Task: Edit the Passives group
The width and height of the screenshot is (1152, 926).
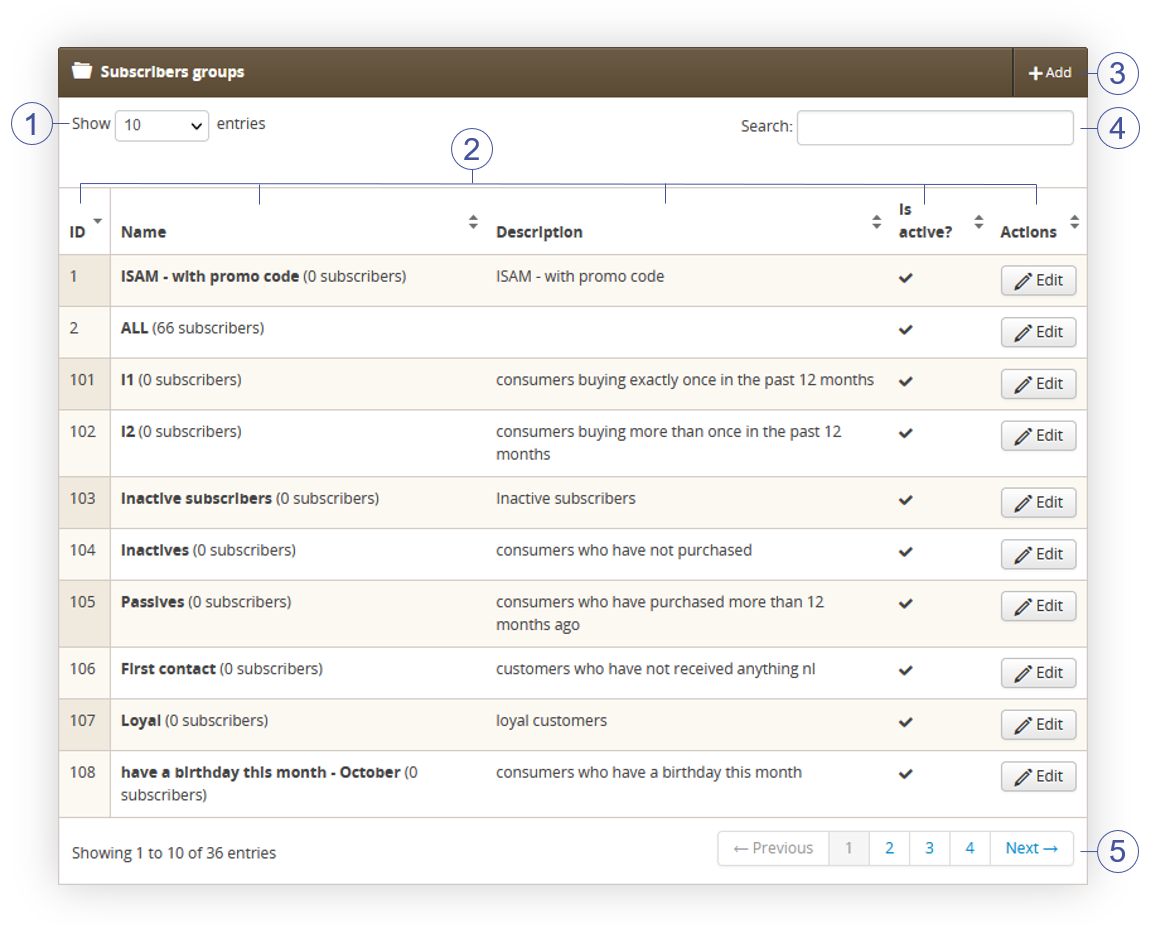Action: pyautogui.click(x=1038, y=606)
